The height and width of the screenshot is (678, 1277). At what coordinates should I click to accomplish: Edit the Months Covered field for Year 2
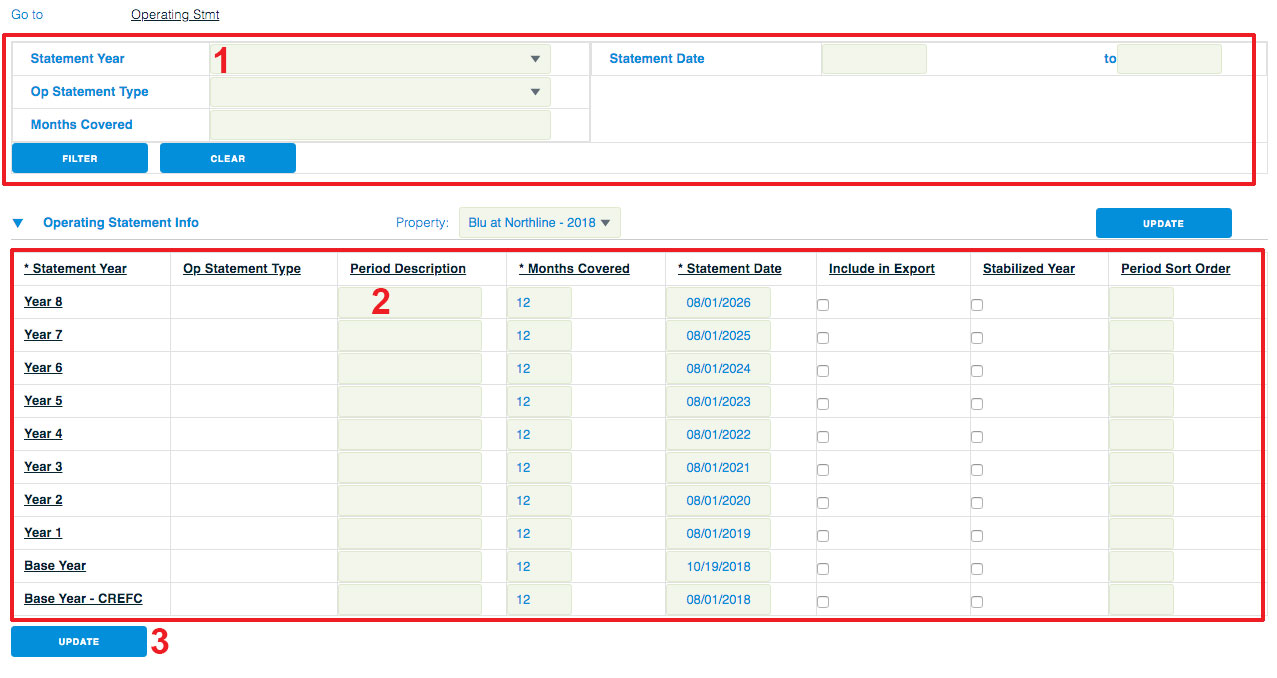coord(539,501)
